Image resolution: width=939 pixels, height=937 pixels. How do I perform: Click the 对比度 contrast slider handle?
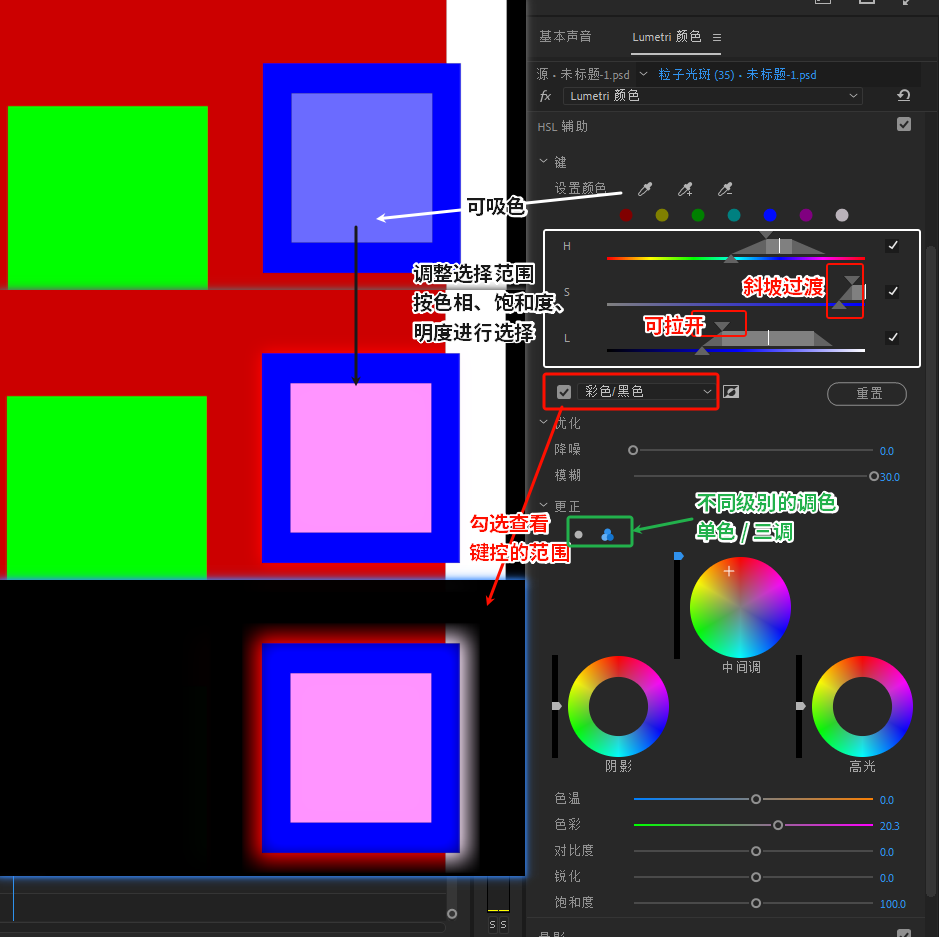[x=756, y=851]
